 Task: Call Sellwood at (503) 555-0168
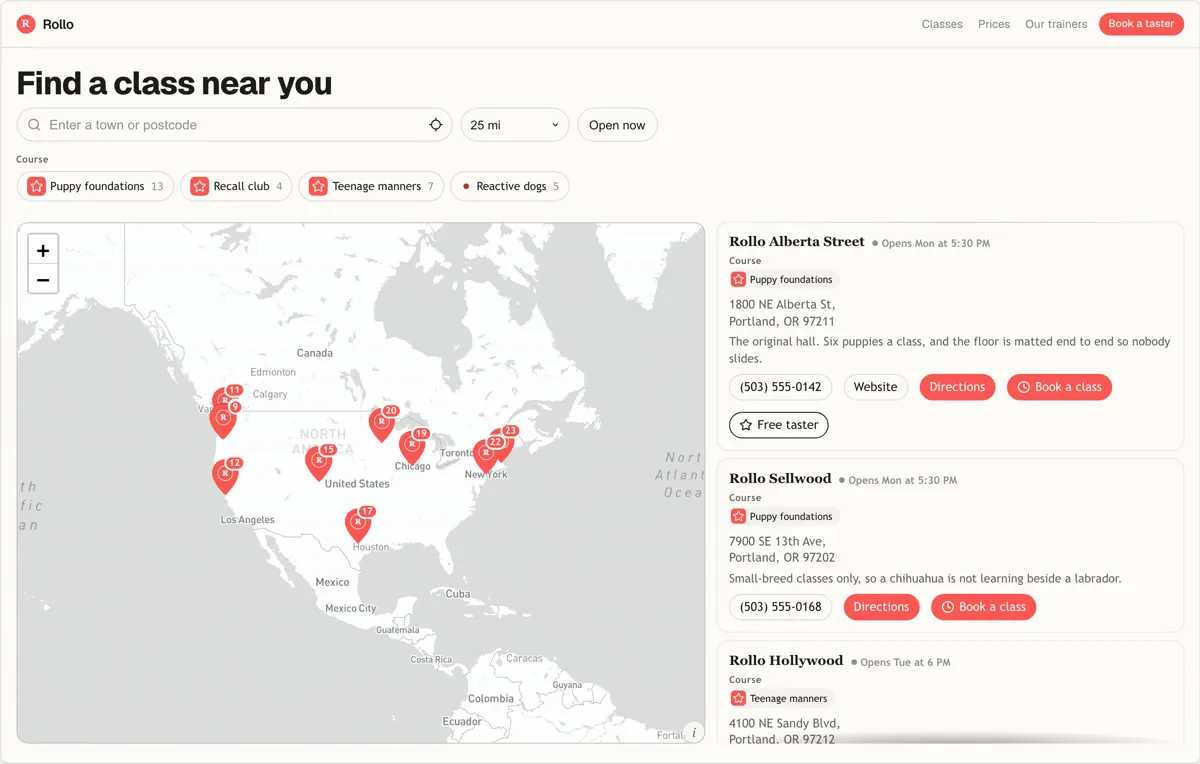coord(780,607)
